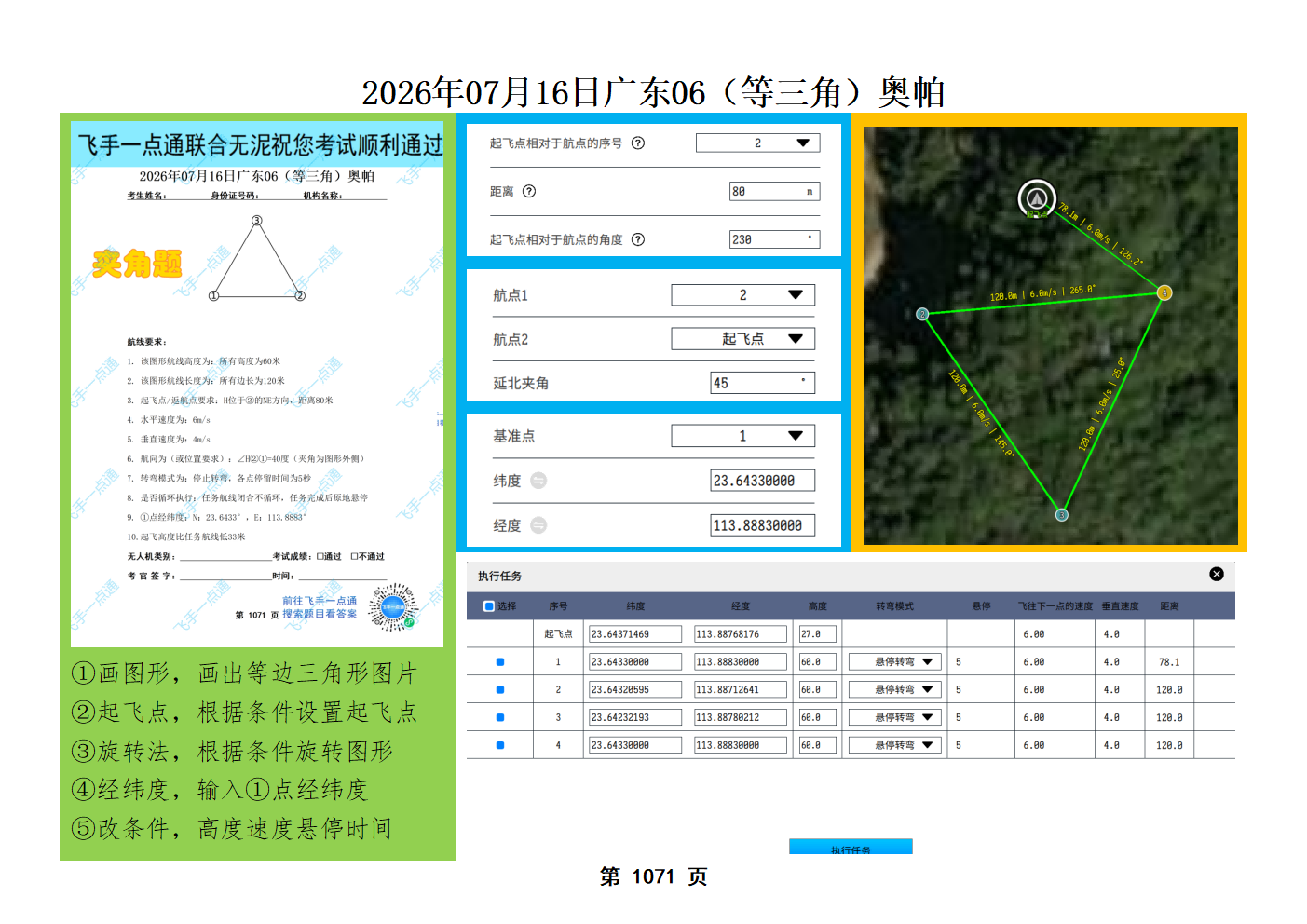The width and height of the screenshot is (1307, 924).
Task: Open row 2 悬停转弯 turn mode dropdown
Action: pos(895,690)
